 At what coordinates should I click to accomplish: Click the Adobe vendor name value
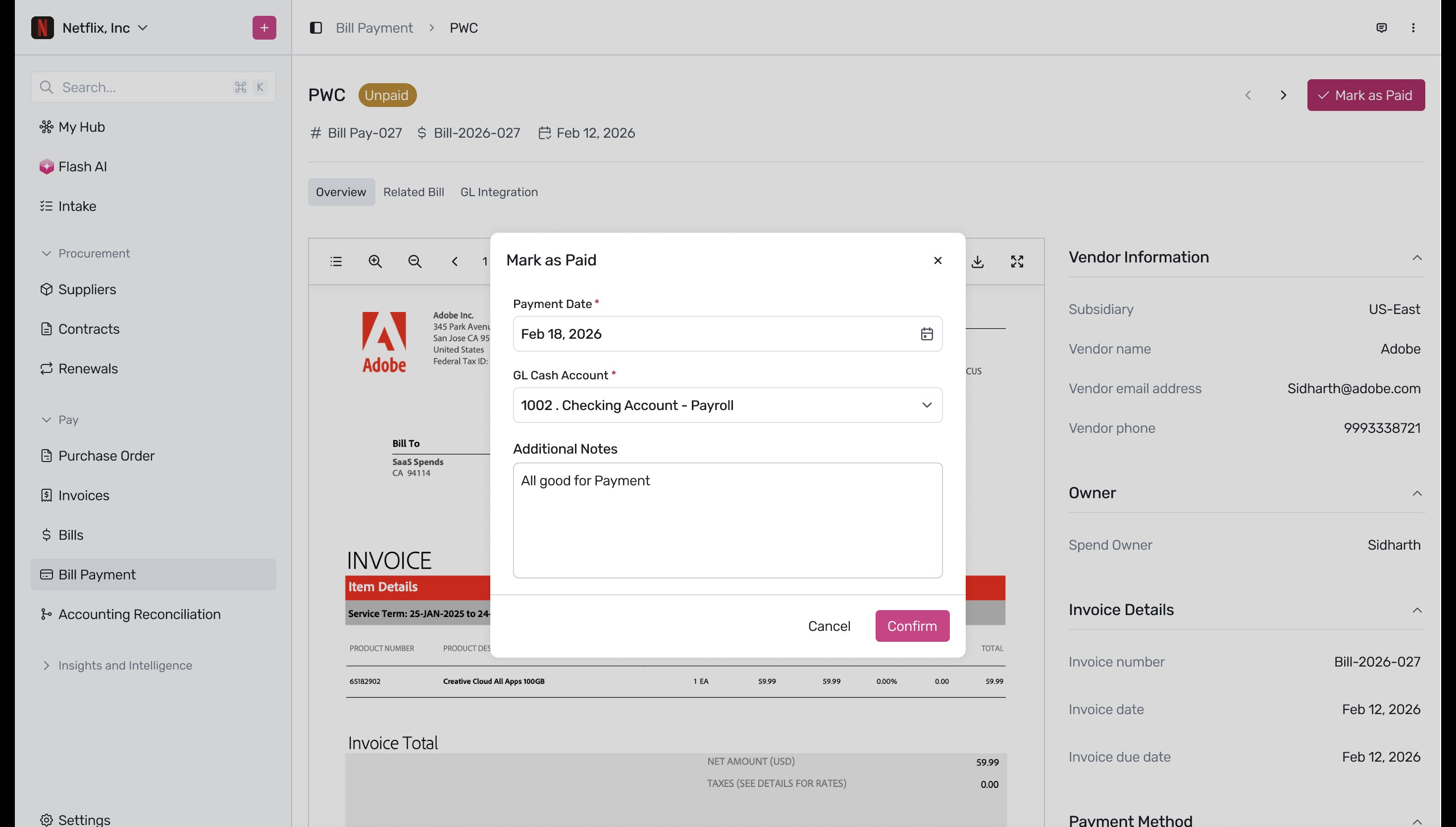pos(1401,349)
